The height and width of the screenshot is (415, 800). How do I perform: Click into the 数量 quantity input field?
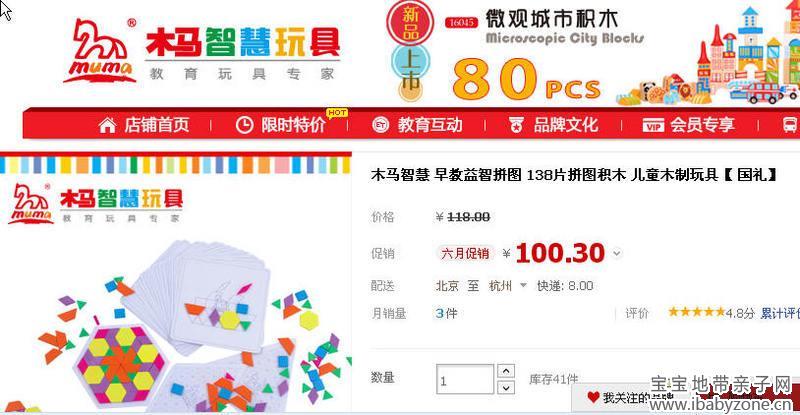click(x=465, y=379)
